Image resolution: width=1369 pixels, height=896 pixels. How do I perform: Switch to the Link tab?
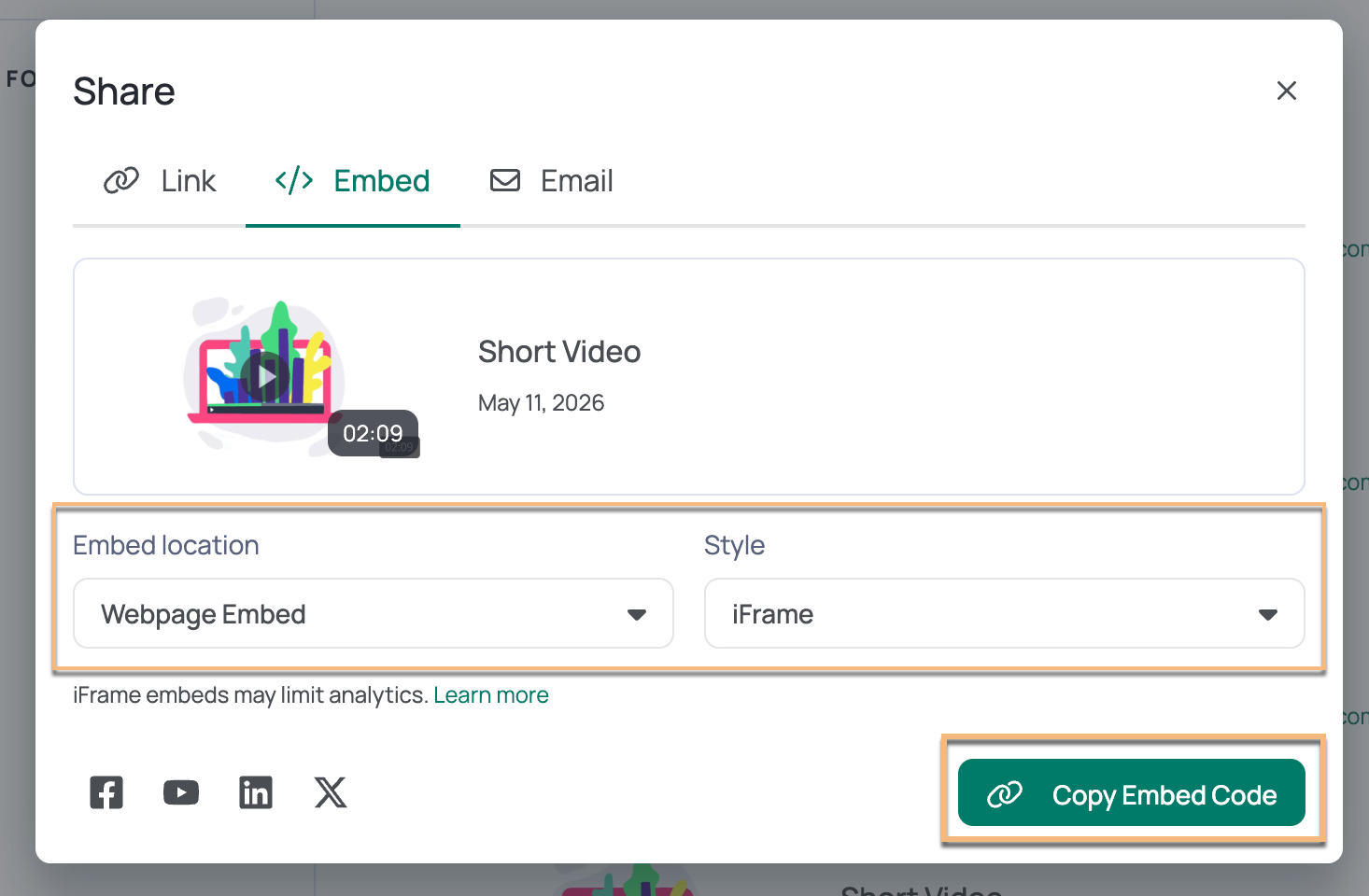pyautogui.click(x=160, y=180)
